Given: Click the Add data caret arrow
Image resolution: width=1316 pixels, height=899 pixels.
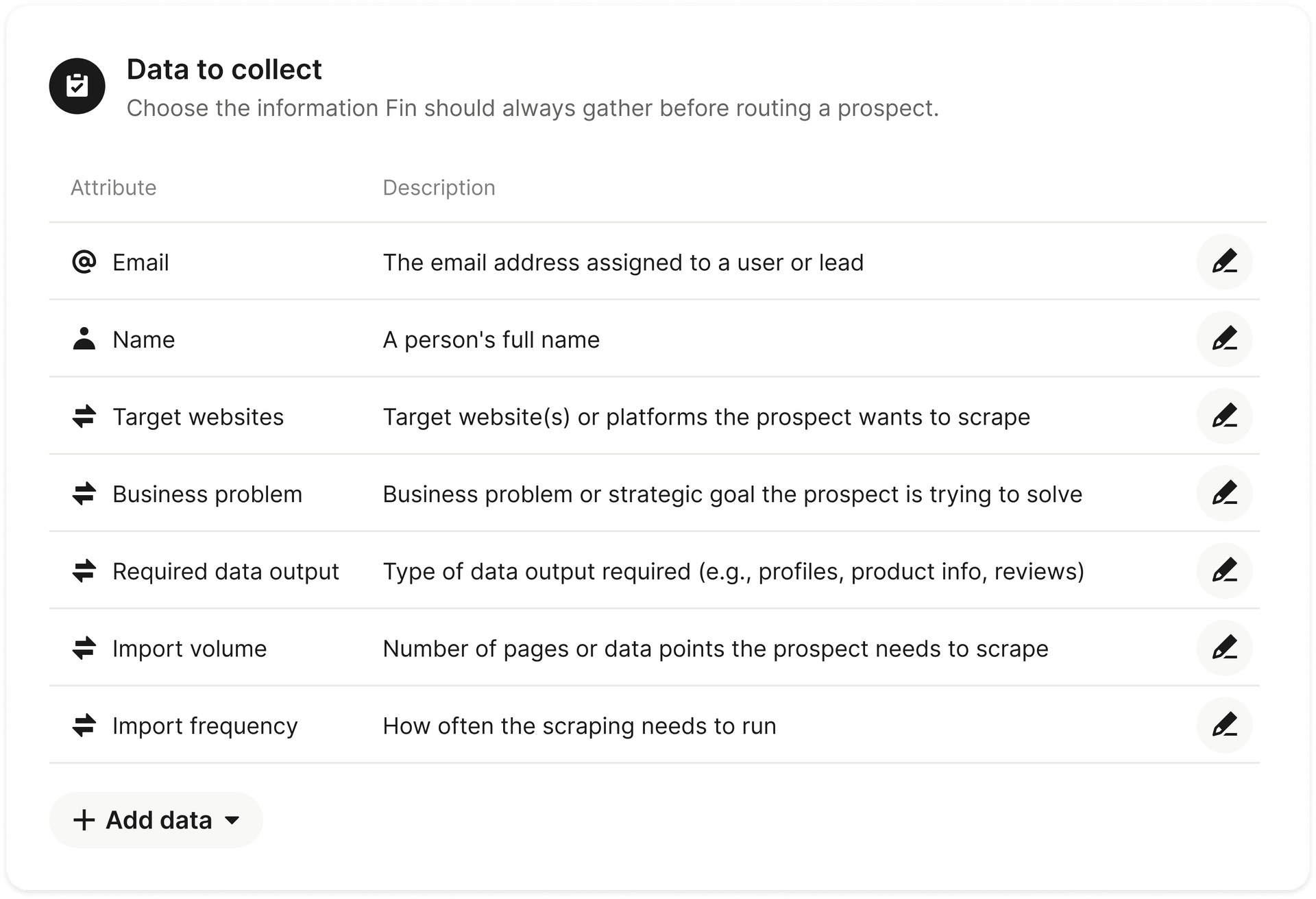Looking at the screenshot, I should pos(232,820).
